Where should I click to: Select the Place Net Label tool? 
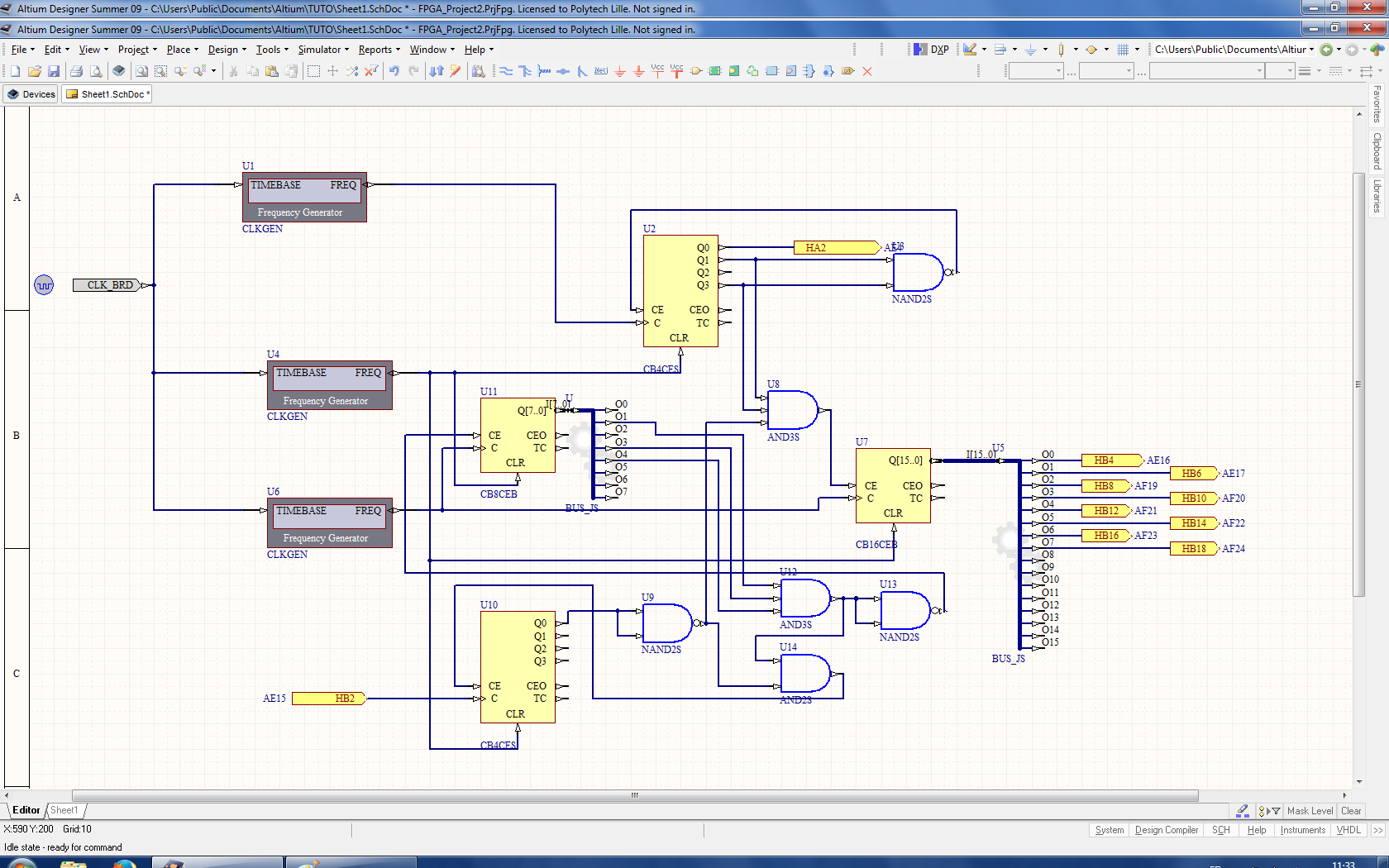tap(601, 72)
